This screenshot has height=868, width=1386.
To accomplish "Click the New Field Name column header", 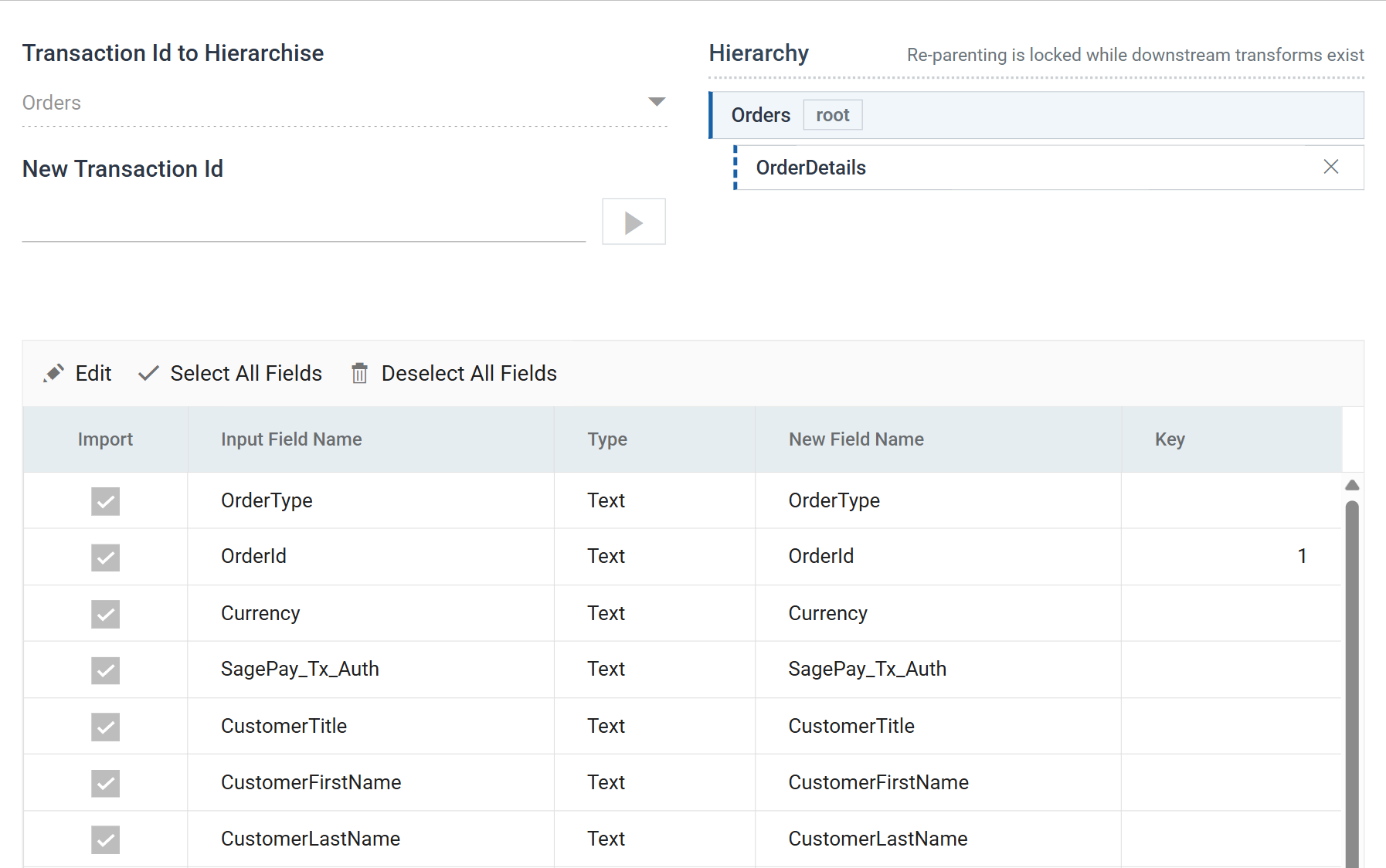I will coord(938,439).
